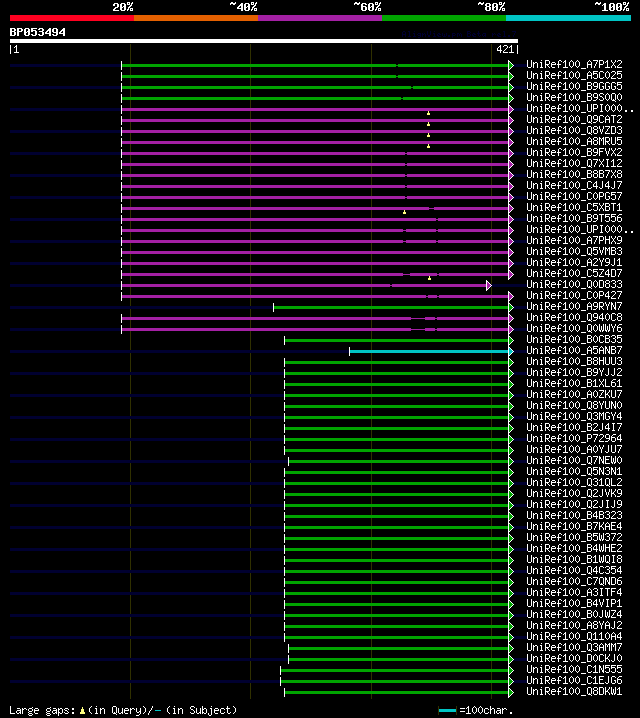Click the cyan 100char scale bar
Image resolution: width=640 pixels, height=718 pixels.
click(447, 711)
